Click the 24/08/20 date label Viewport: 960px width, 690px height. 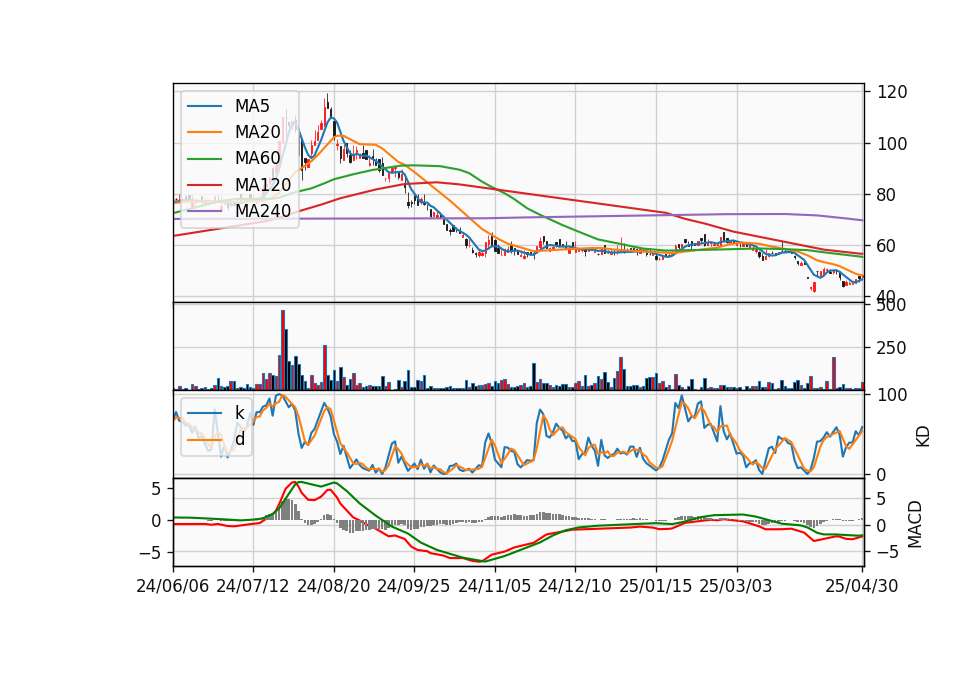[x=334, y=586]
